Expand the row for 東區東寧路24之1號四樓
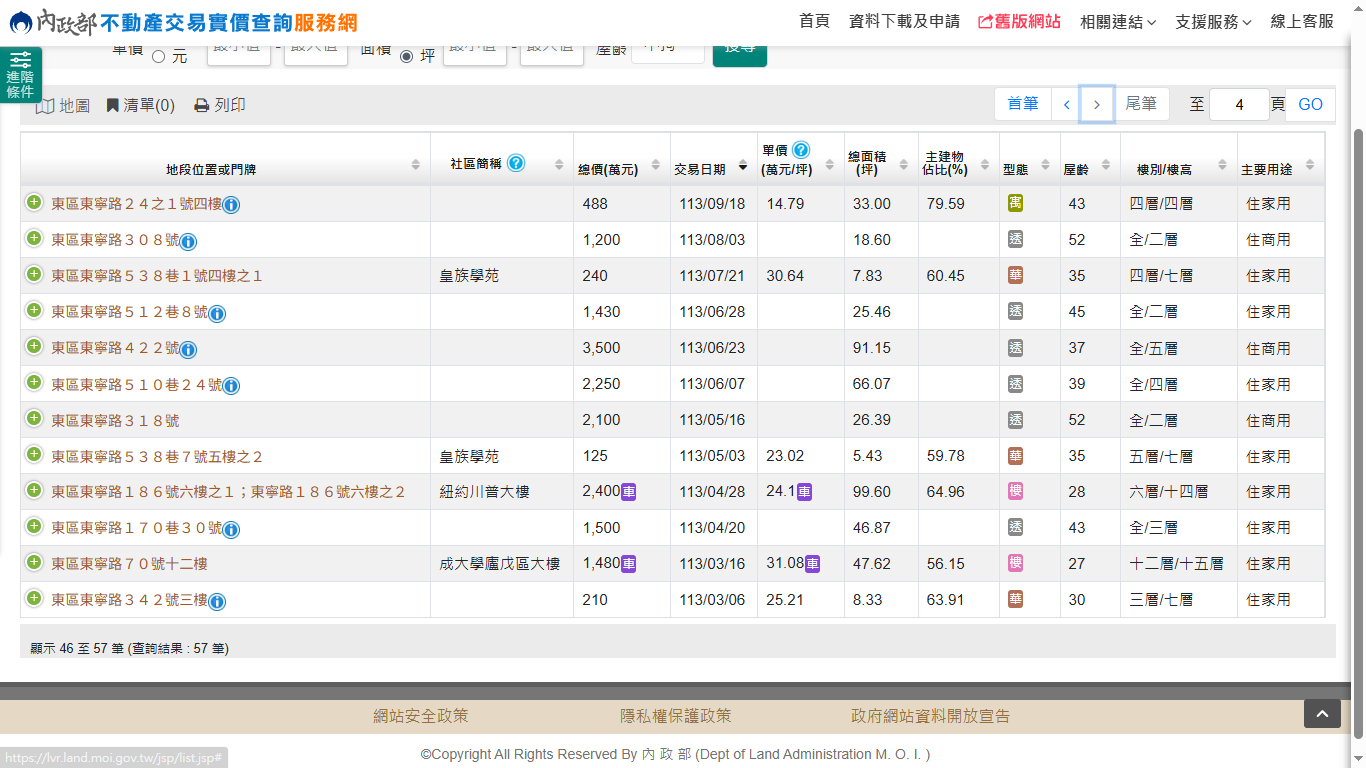Image resolution: width=1366 pixels, height=768 pixels. tap(34, 203)
